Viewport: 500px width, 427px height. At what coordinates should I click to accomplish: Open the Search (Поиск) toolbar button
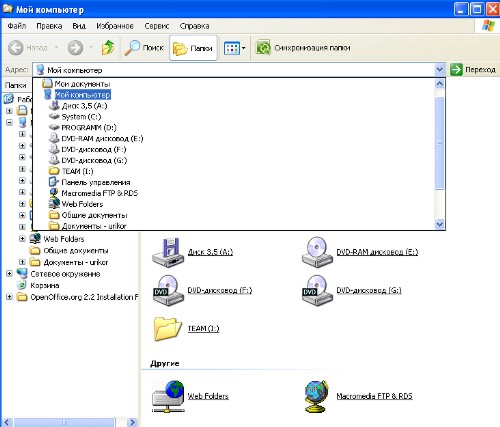tap(144, 48)
